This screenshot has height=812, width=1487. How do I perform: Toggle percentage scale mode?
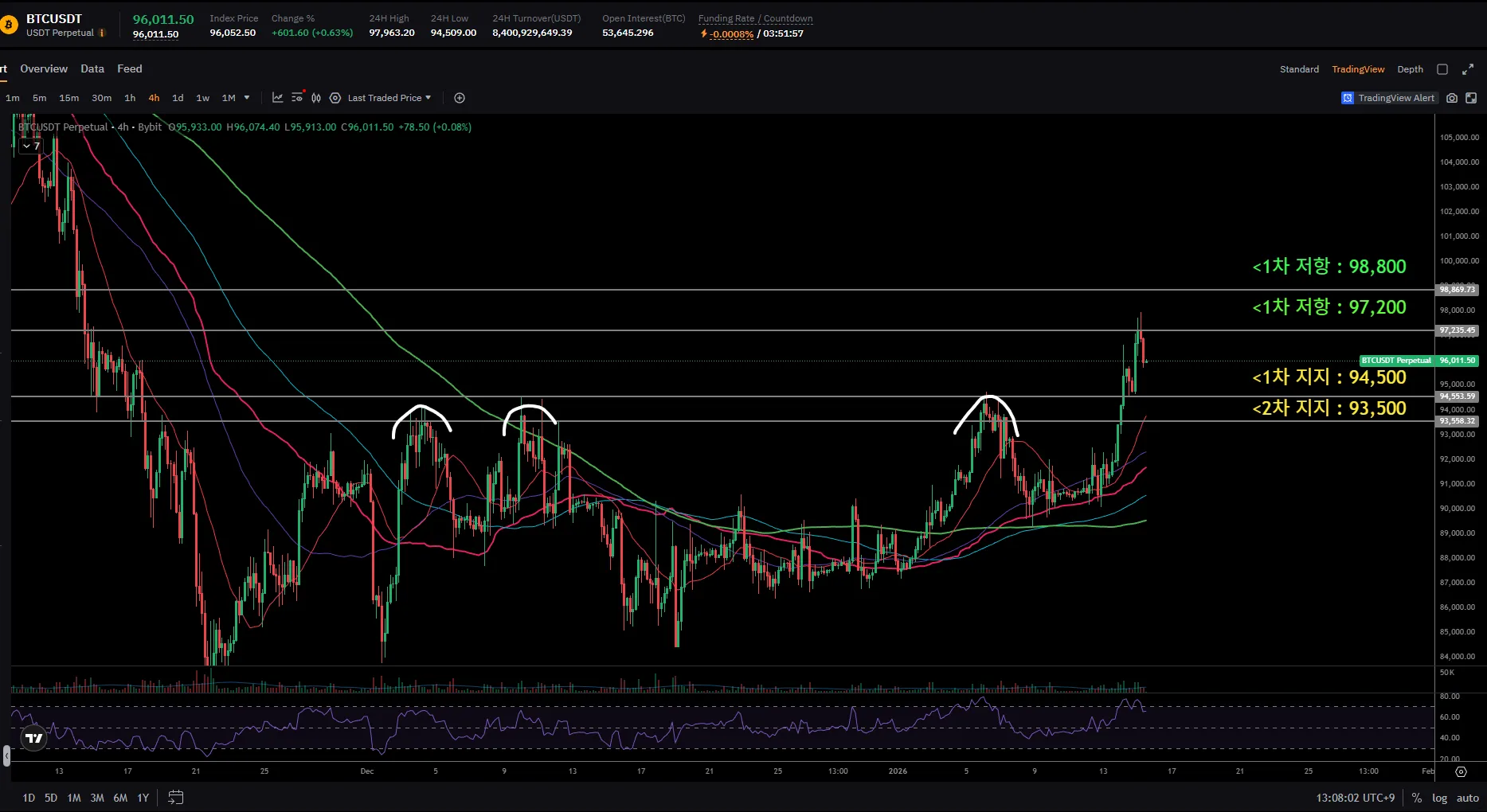tap(1417, 798)
